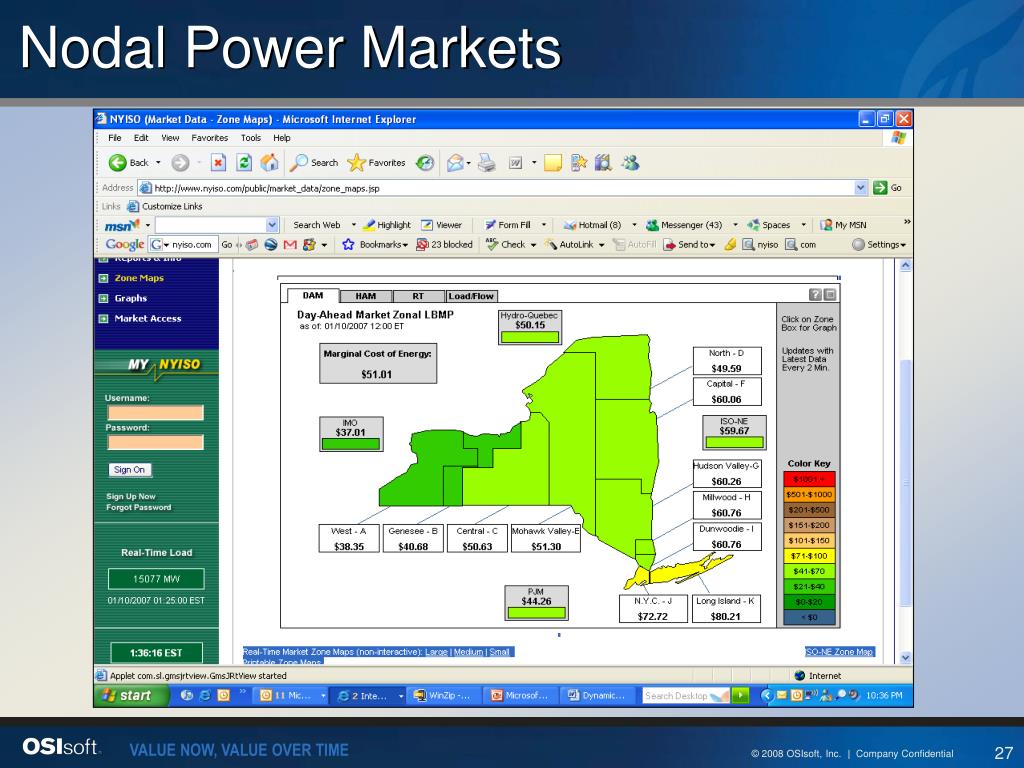1024x768 pixels.
Task: Click the Sign On button
Action: pyautogui.click(x=129, y=470)
